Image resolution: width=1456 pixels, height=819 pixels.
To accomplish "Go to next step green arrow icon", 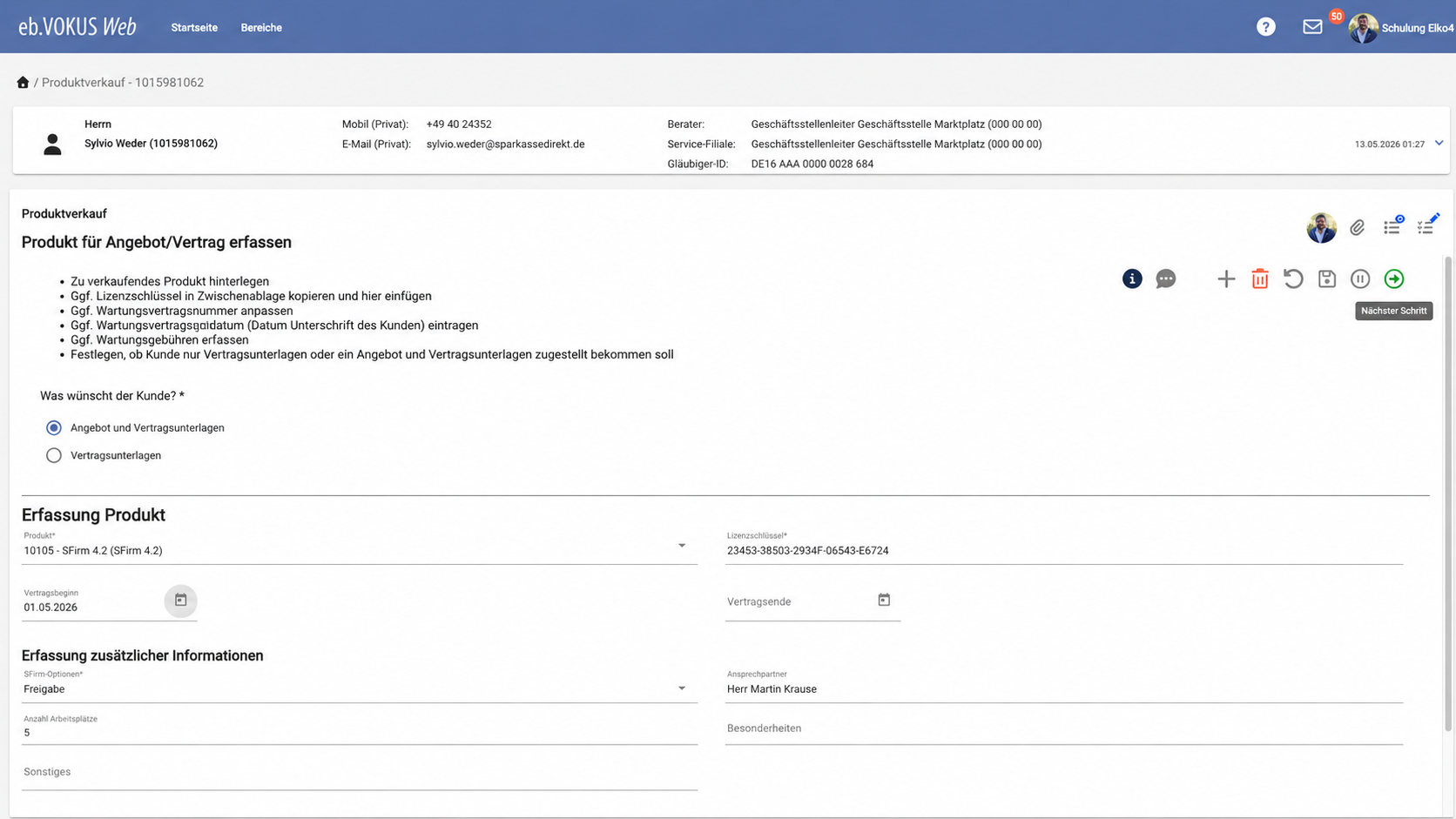I will (1393, 279).
